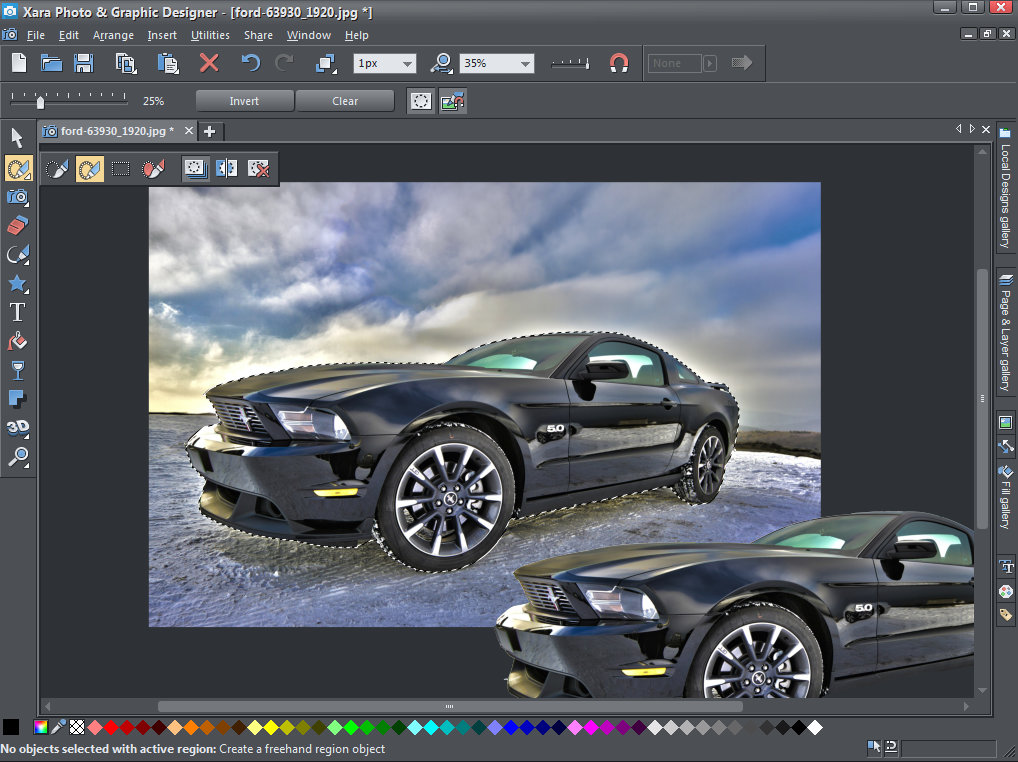This screenshot has width=1018, height=762.
Task: Click the Undo arrow icon
Action: (x=250, y=63)
